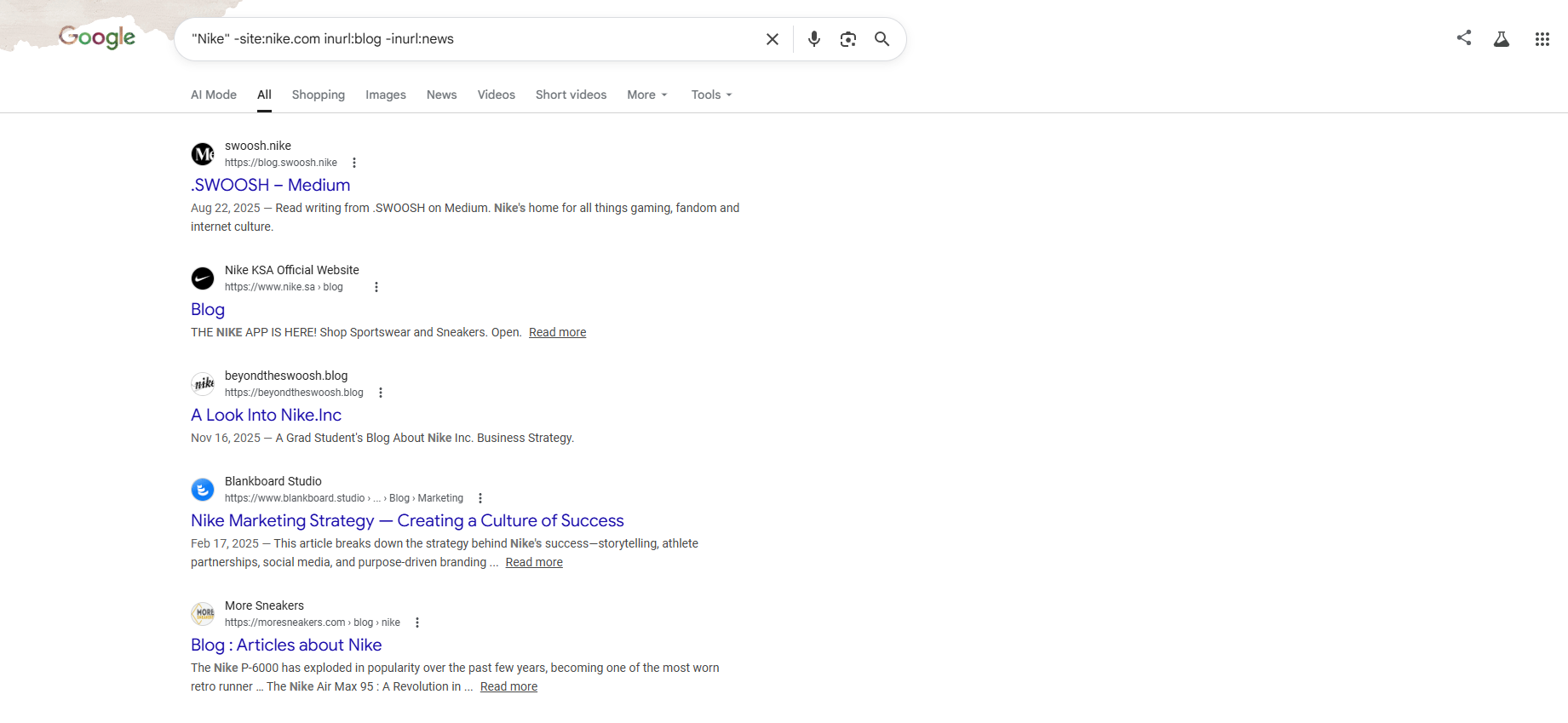Clear the search query with X
The image size is (1568, 723).
click(773, 39)
